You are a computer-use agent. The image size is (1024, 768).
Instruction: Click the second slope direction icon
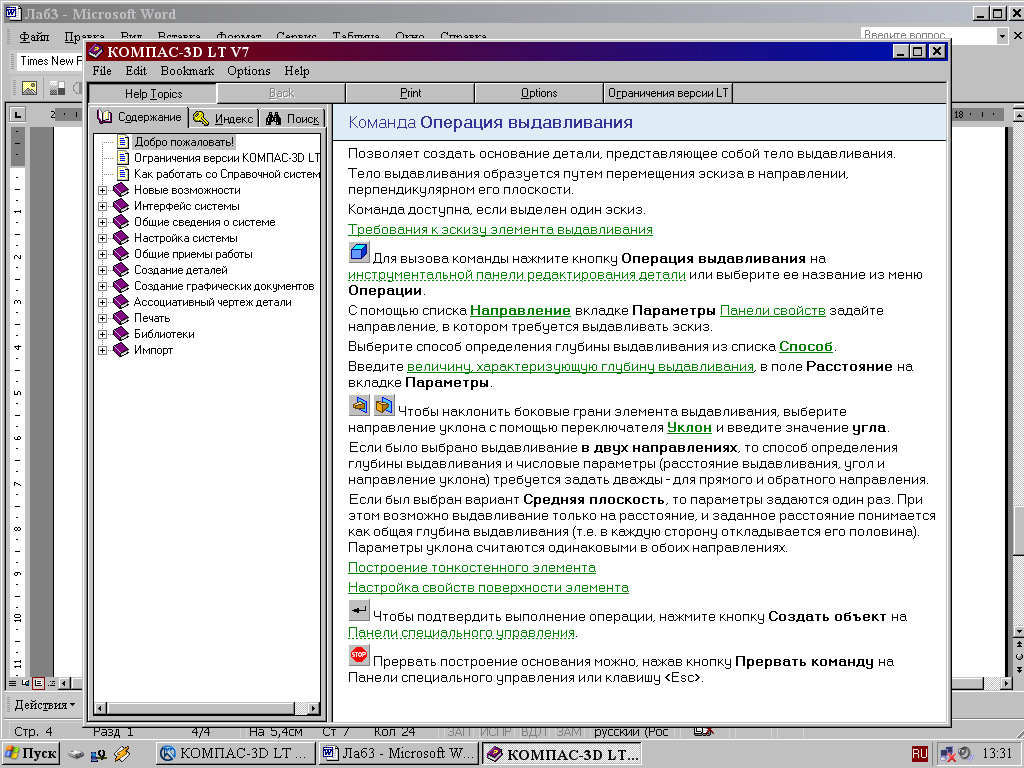click(384, 406)
